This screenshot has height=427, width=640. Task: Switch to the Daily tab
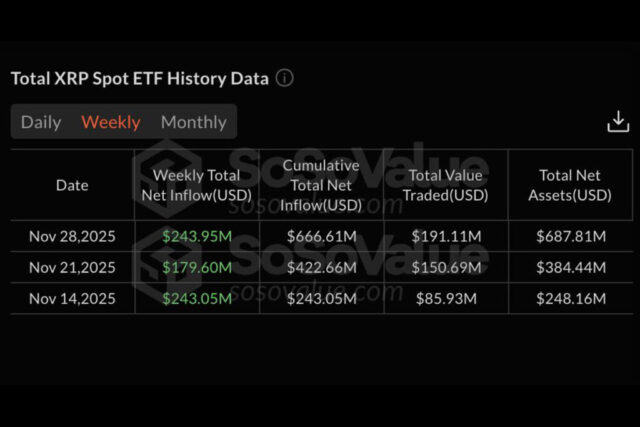(x=41, y=122)
